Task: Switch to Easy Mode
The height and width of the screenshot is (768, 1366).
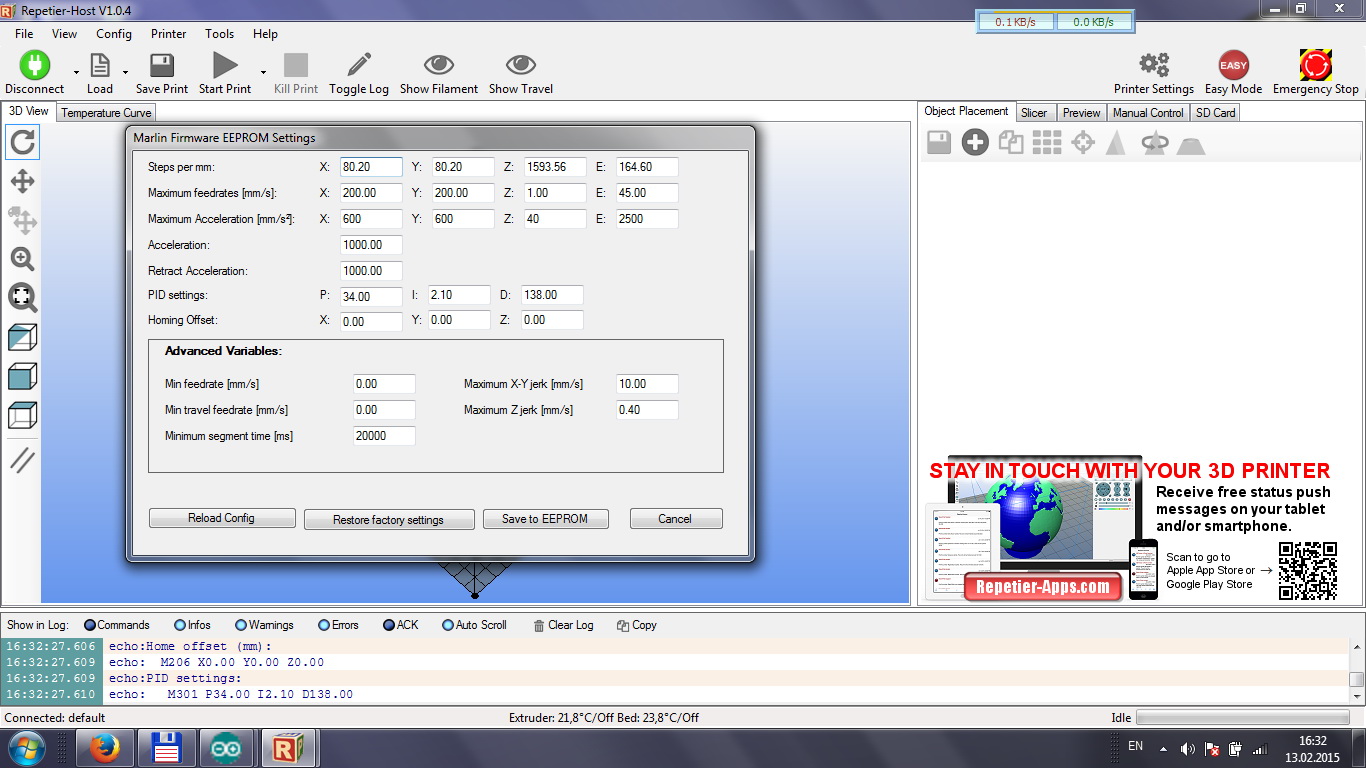Action: tap(1234, 65)
